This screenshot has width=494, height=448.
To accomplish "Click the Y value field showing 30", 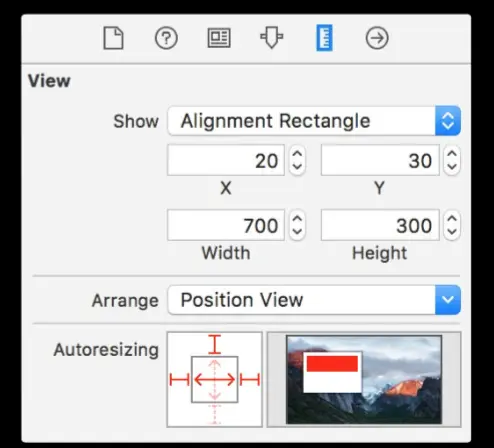I will (380, 160).
